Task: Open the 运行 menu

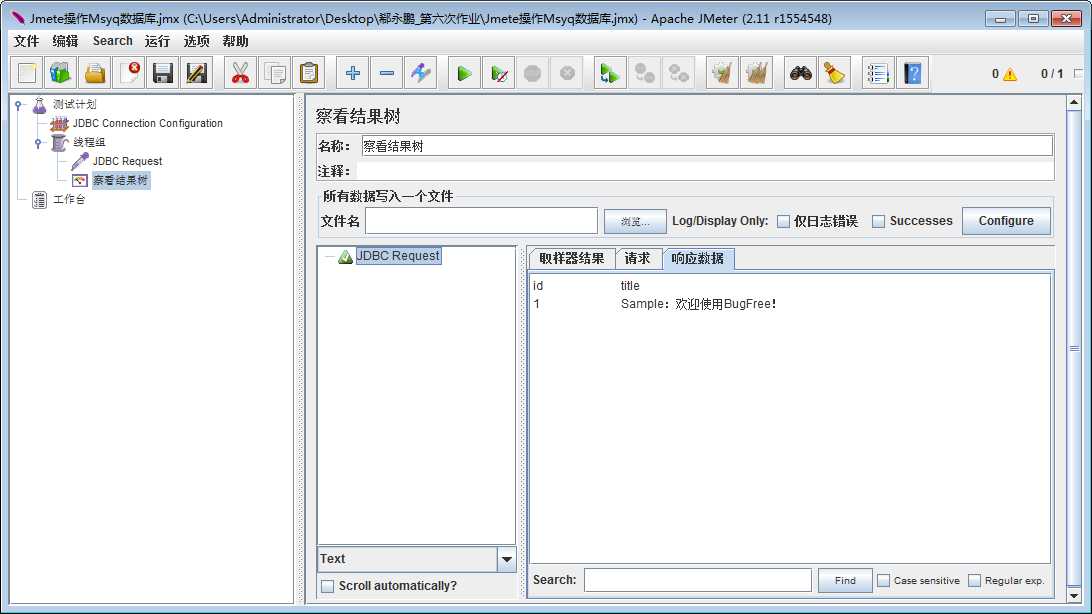Action: (x=157, y=41)
